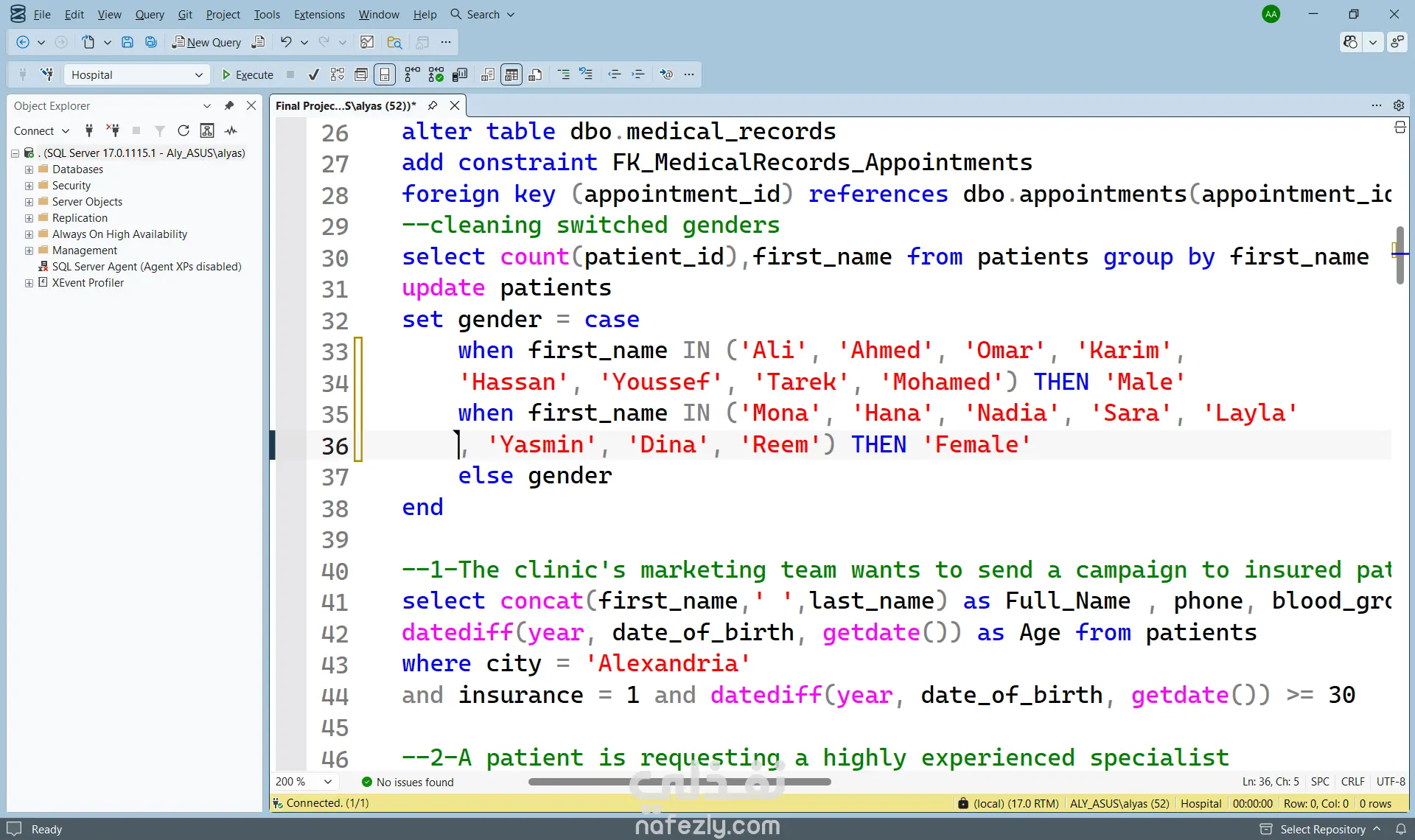The width and height of the screenshot is (1415, 840).
Task: Select the XEvent Profiler tree item
Action: coord(88,283)
